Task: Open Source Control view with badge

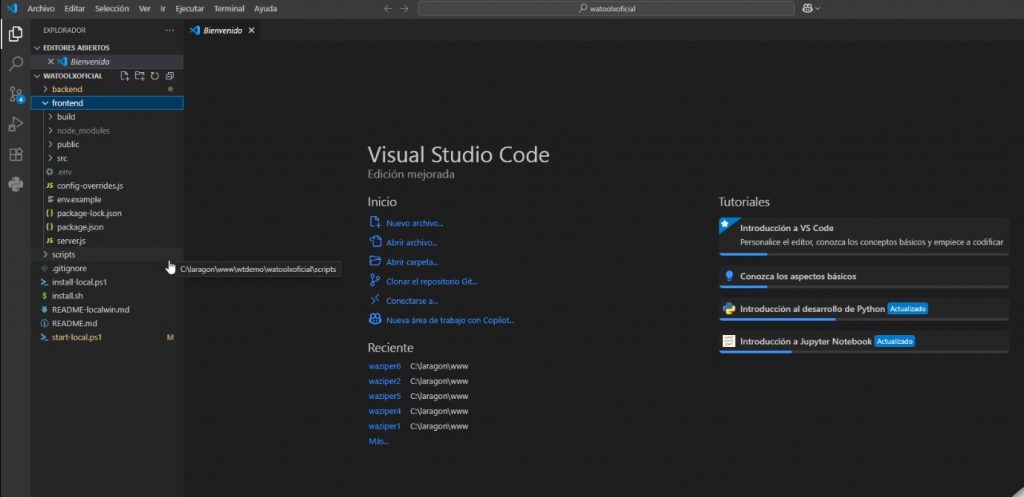Action: click(x=15, y=95)
